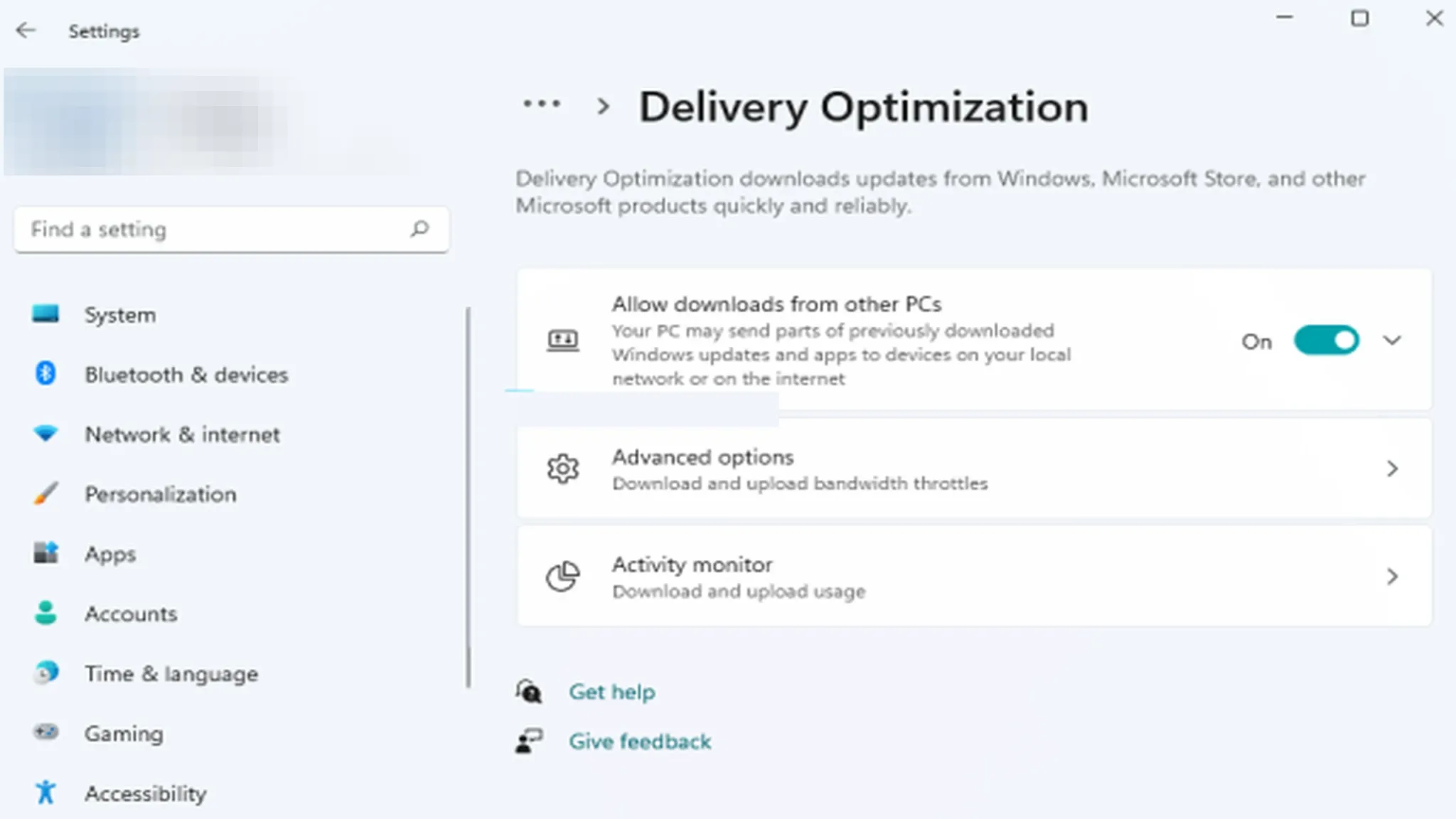Click the Activity monitor chevron arrow

[x=1392, y=577]
